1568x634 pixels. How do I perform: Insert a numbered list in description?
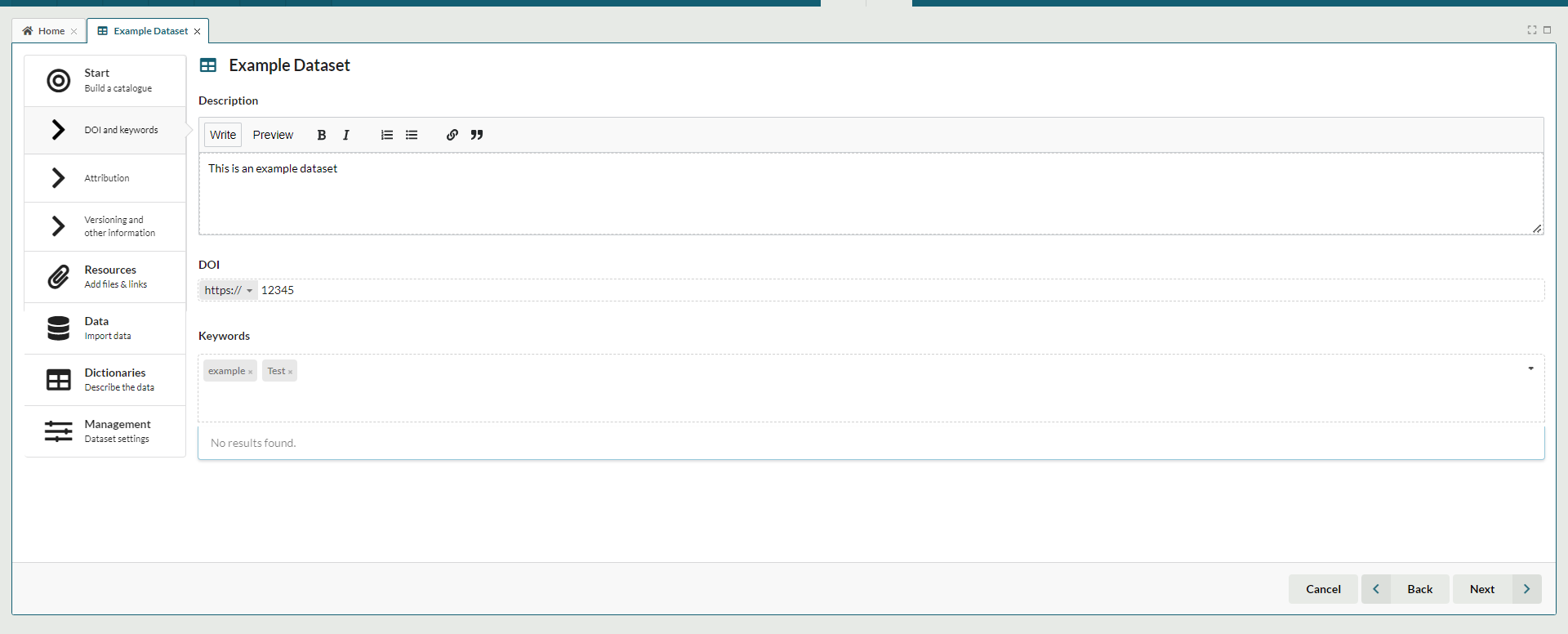[x=387, y=135]
